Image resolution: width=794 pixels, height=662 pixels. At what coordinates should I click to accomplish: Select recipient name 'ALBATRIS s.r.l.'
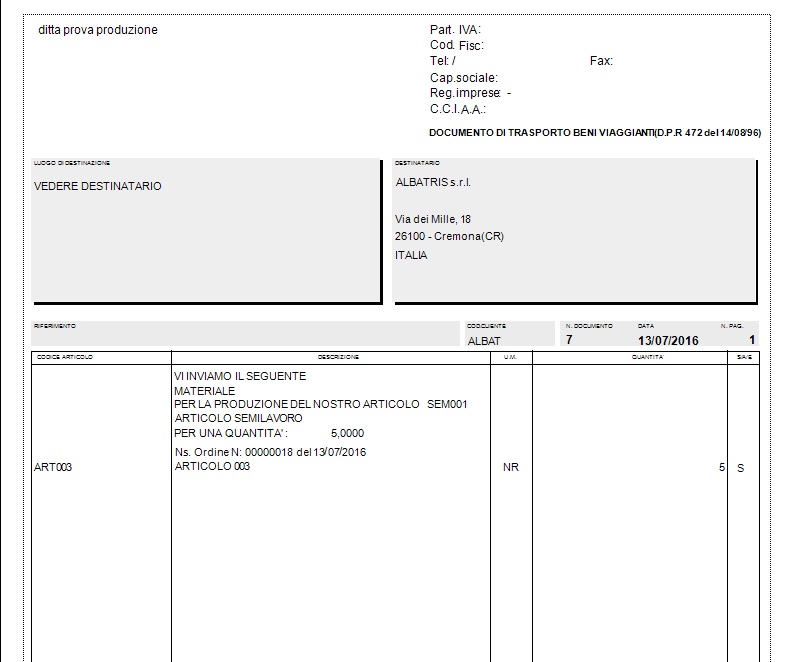[433, 183]
